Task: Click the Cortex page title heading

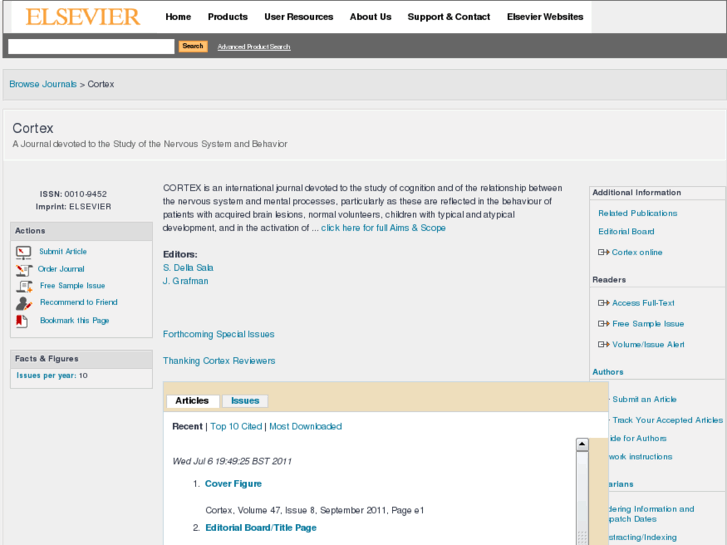Action: (x=33, y=128)
